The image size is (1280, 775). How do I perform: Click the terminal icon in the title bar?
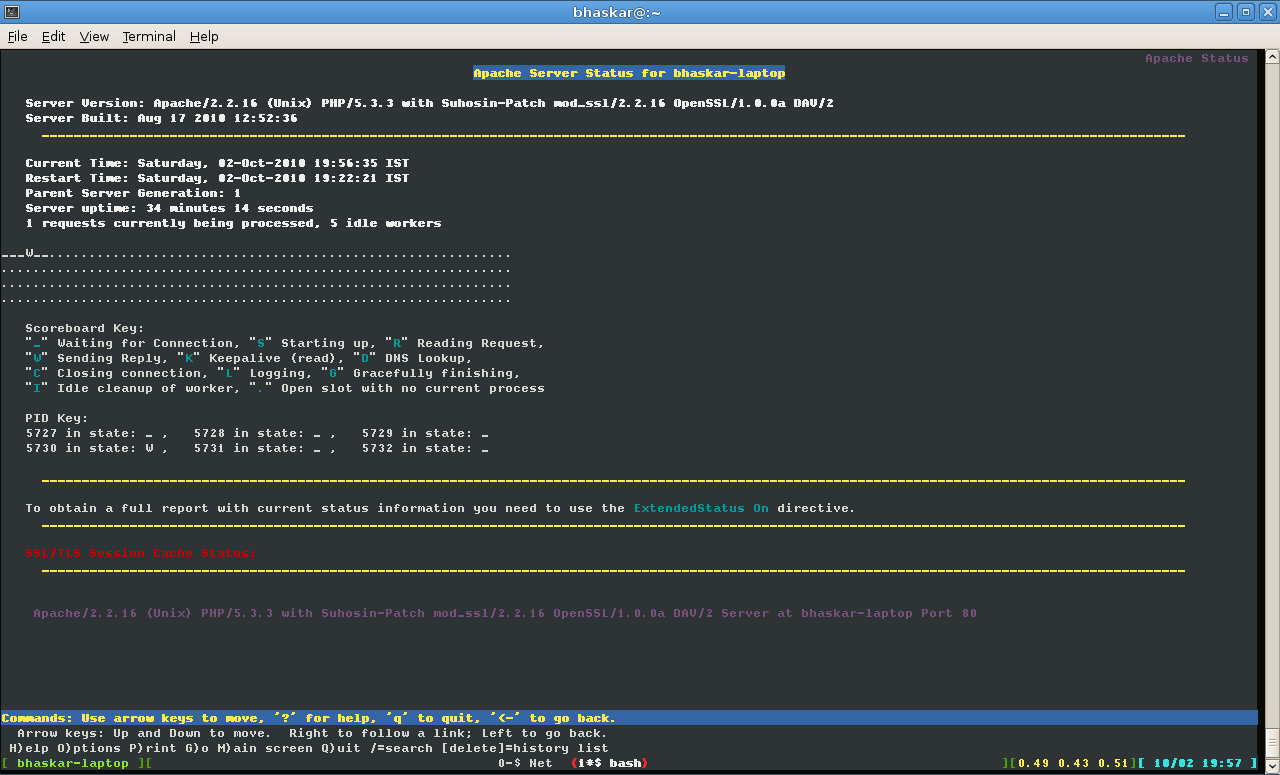tap(11, 11)
